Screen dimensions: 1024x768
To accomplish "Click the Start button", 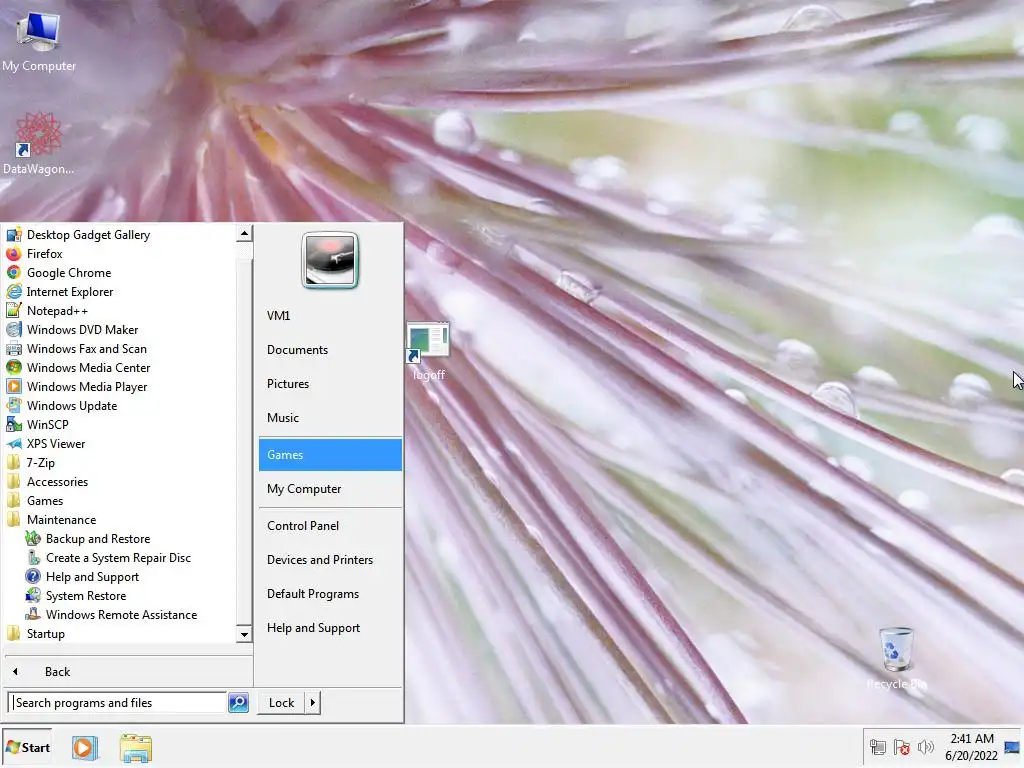I will [x=27, y=748].
